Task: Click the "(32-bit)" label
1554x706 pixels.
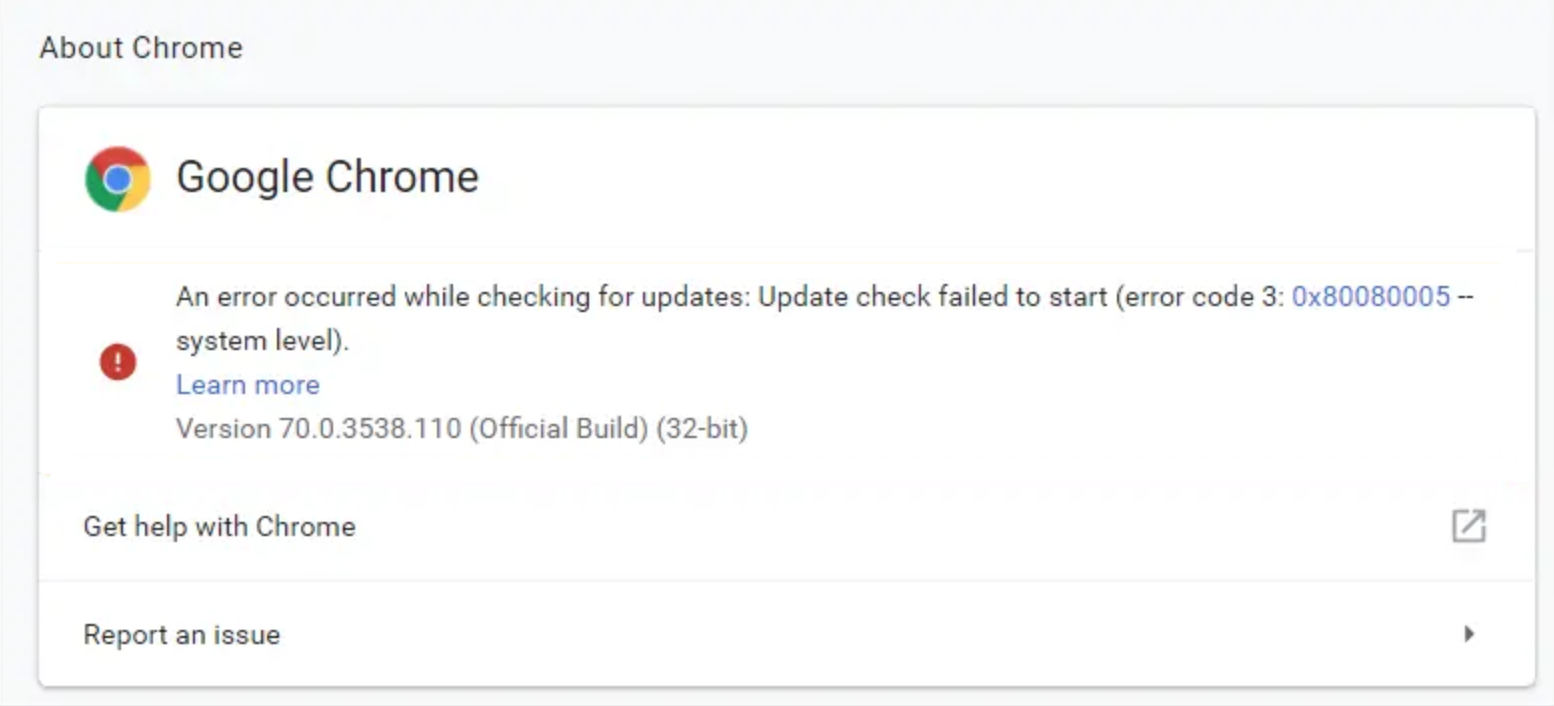Action: (x=702, y=429)
